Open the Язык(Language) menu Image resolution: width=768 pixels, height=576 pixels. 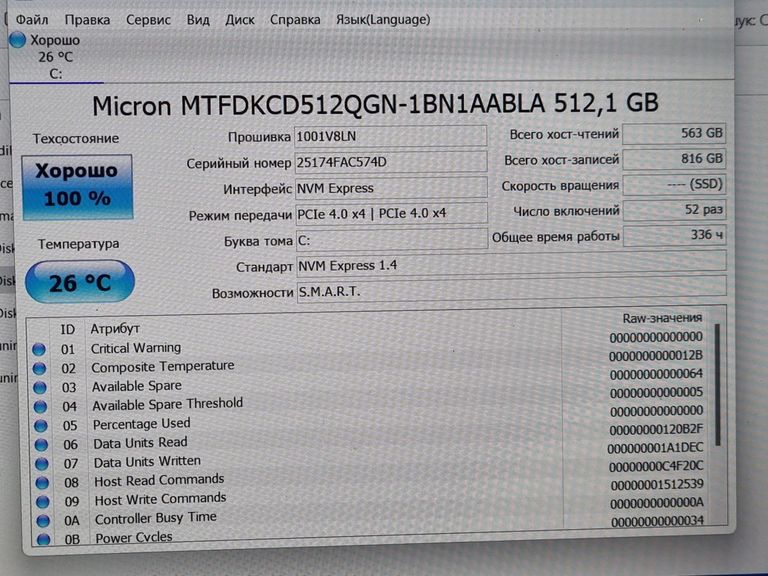tap(383, 20)
